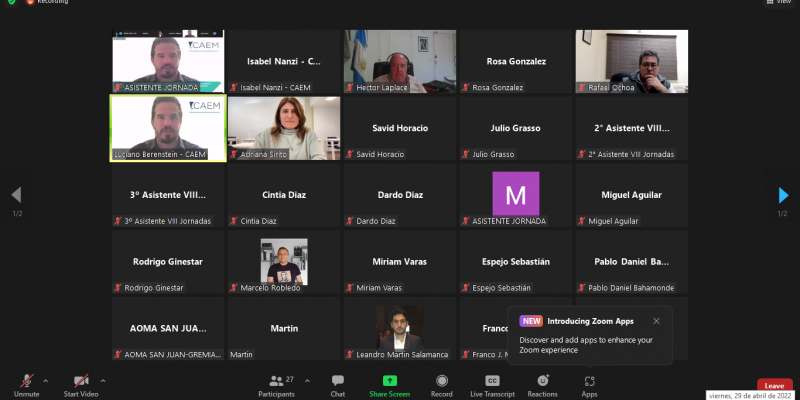Leave the meeting
800x400 pixels.
click(x=774, y=385)
